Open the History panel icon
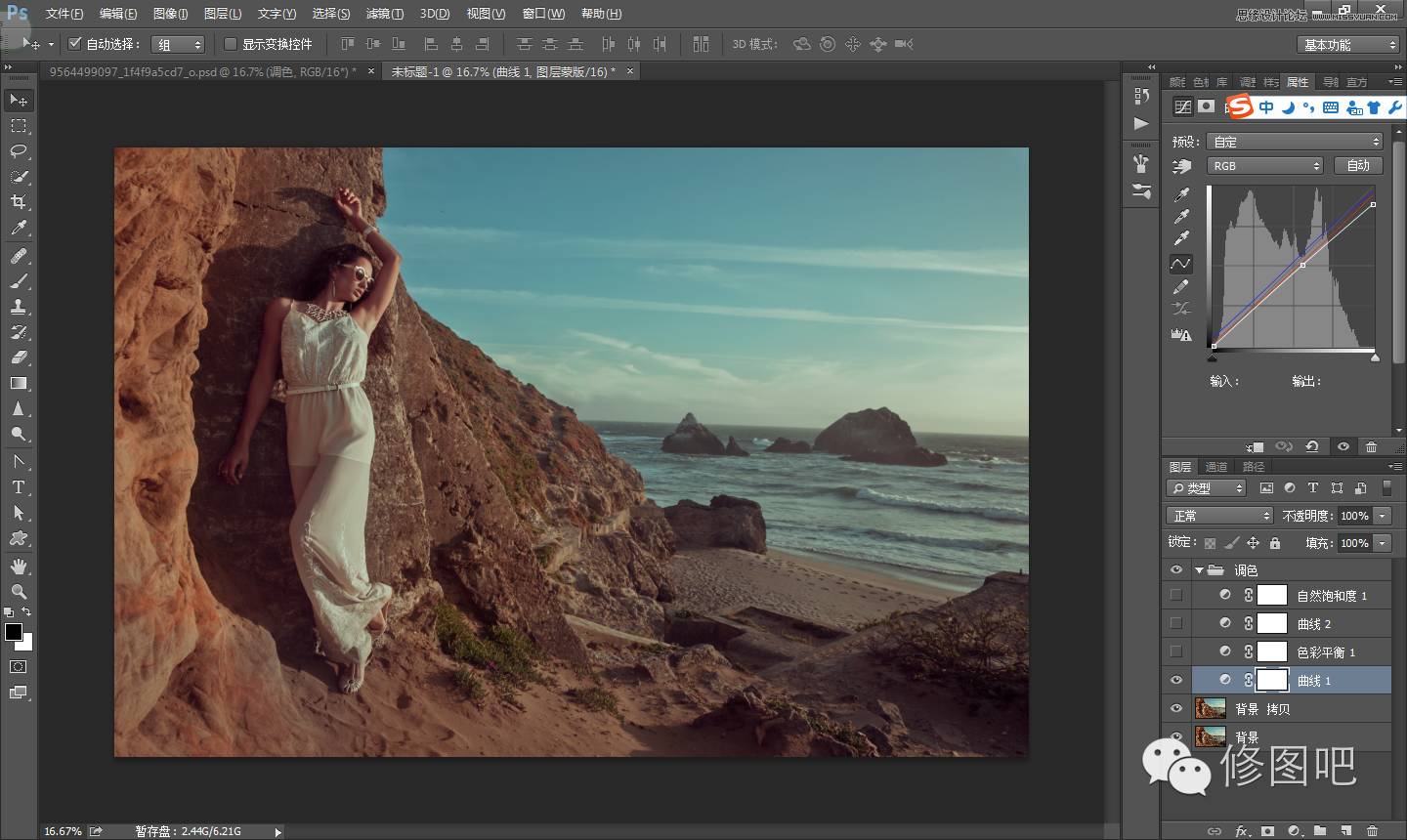The image size is (1407, 840). [x=1140, y=96]
